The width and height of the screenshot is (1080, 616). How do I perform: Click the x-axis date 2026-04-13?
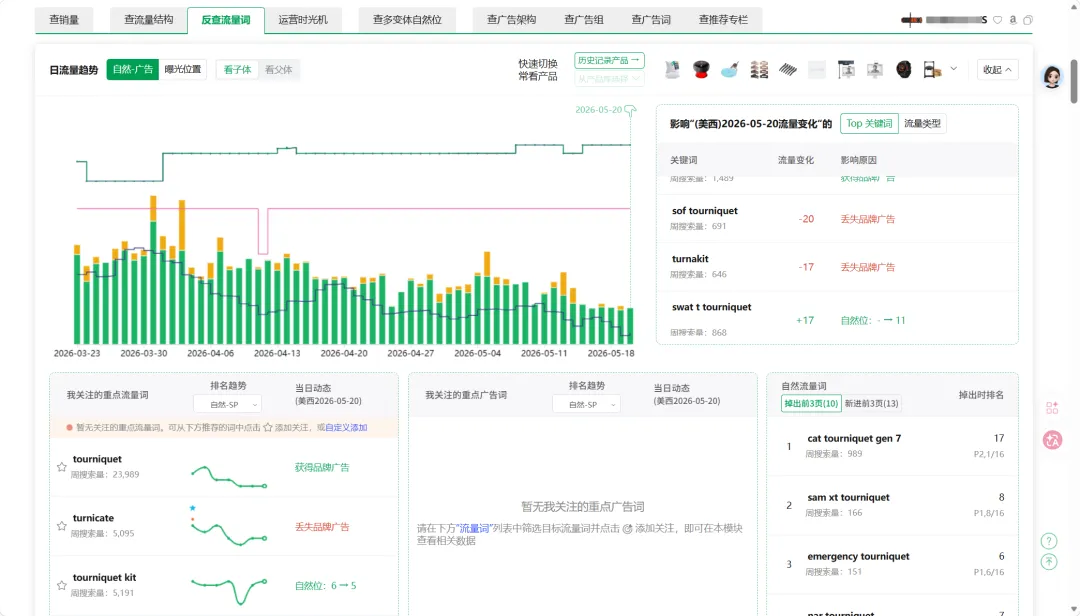[x=277, y=353]
